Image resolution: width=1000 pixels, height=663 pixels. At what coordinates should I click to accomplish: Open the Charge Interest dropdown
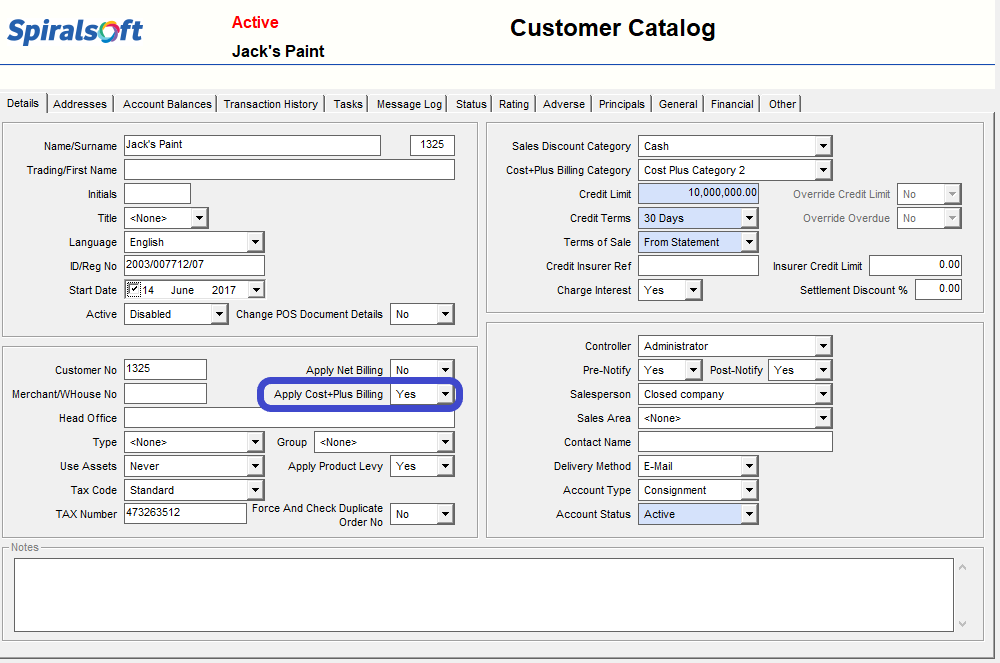coord(693,290)
